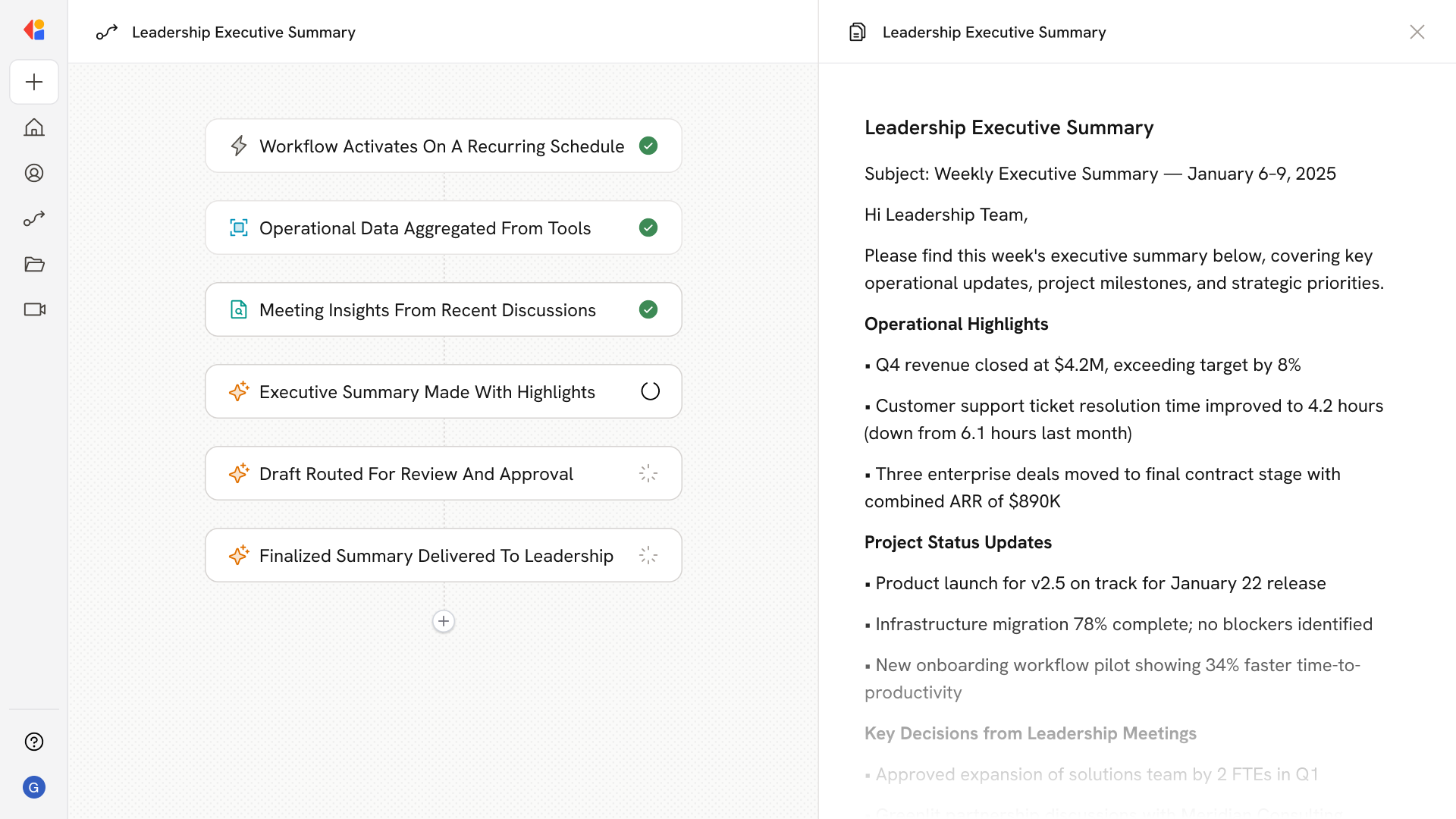
Task: Click the Leadership Executive Summary workflow title
Action: pos(243,32)
